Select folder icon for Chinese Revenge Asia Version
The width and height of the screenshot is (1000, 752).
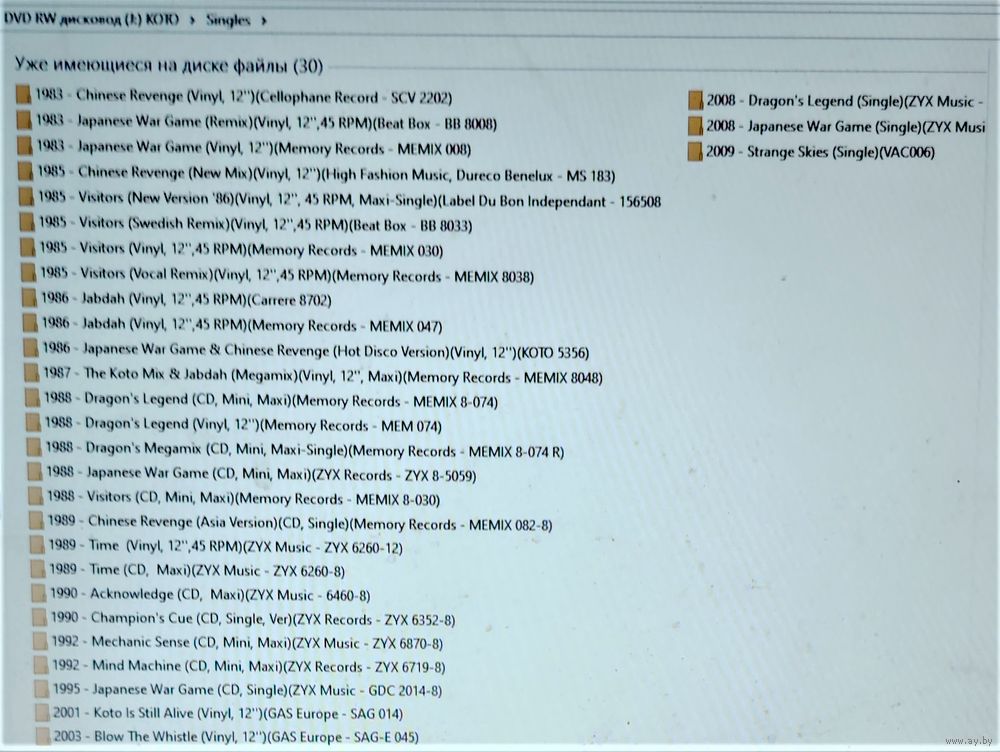[36, 521]
